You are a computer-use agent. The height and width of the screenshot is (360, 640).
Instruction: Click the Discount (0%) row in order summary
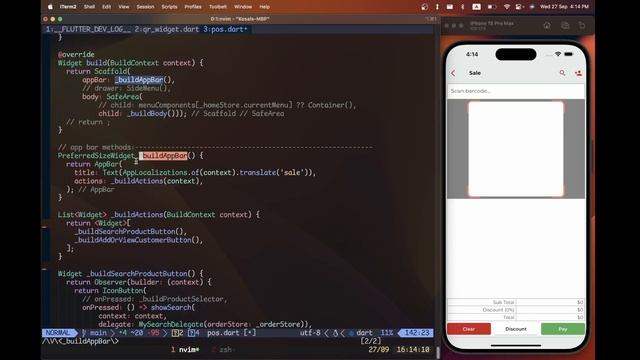pos(516,310)
